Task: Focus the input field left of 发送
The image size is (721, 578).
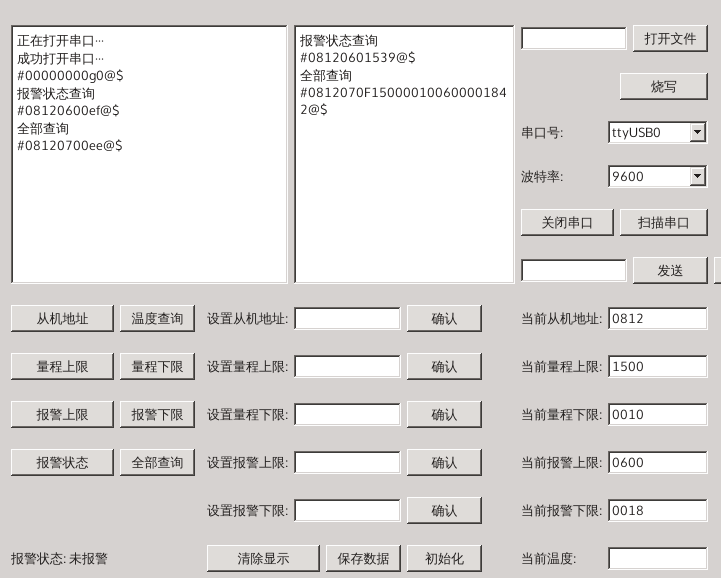Action: point(573,270)
